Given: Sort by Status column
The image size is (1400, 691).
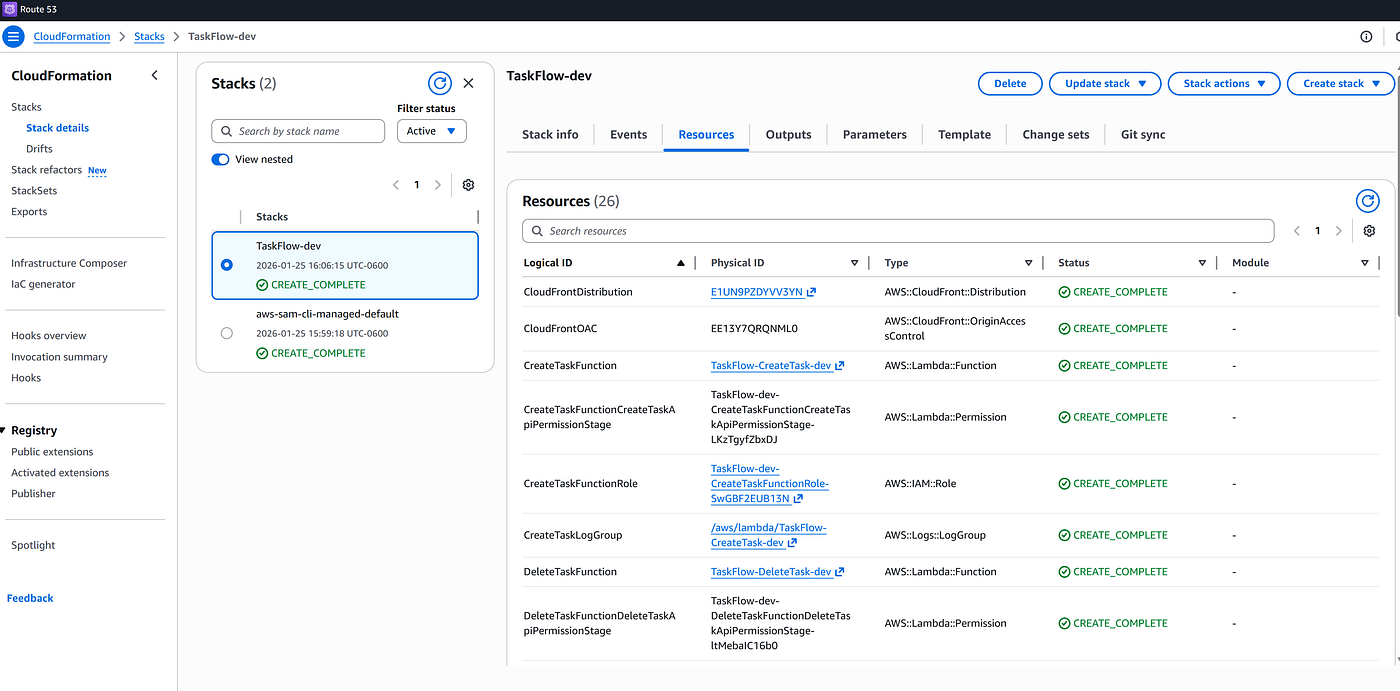Looking at the screenshot, I should (x=1203, y=263).
